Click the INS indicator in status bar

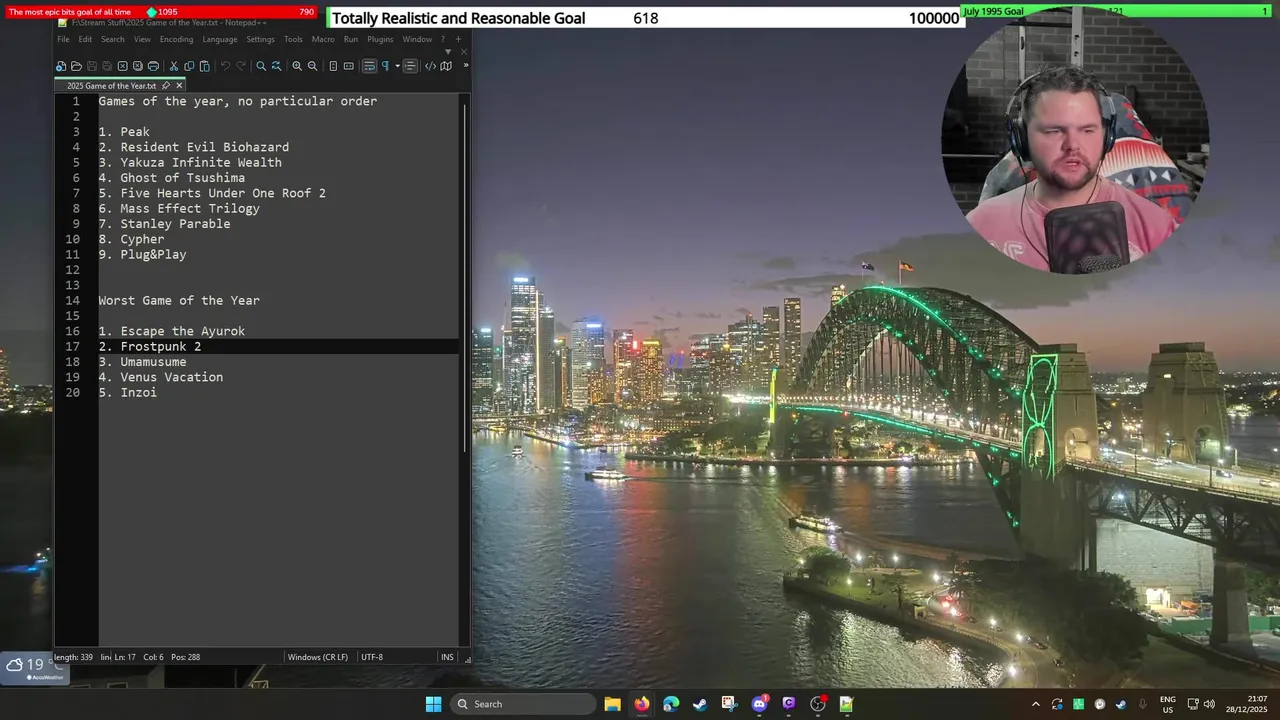[x=447, y=657]
